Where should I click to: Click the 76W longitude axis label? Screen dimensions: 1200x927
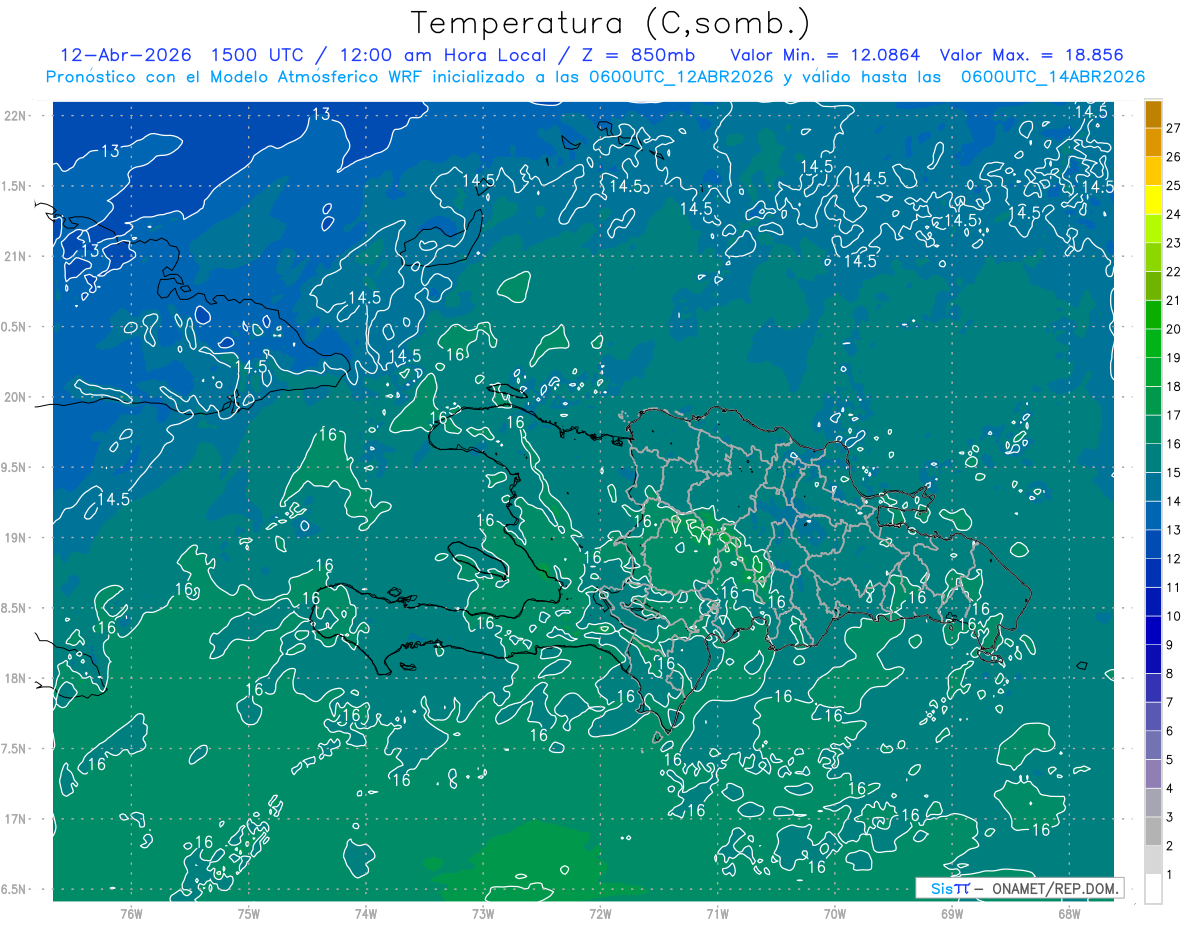click(x=131, y=913)
